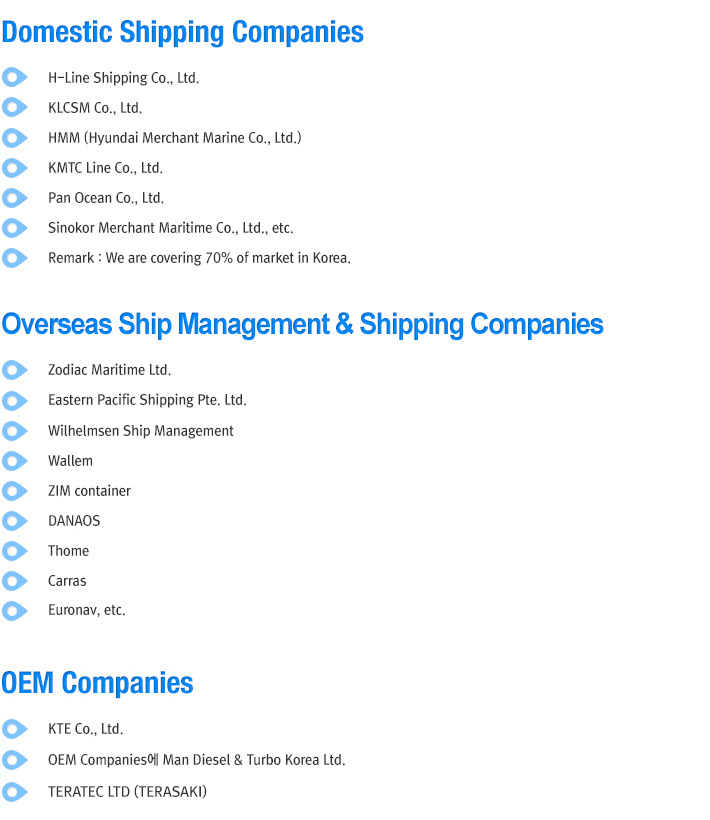Click HMM (Hyundai Merchant Marine Co., Ltd.) text
This screenshot has width=710, height=820.
[x=175, y=138]
